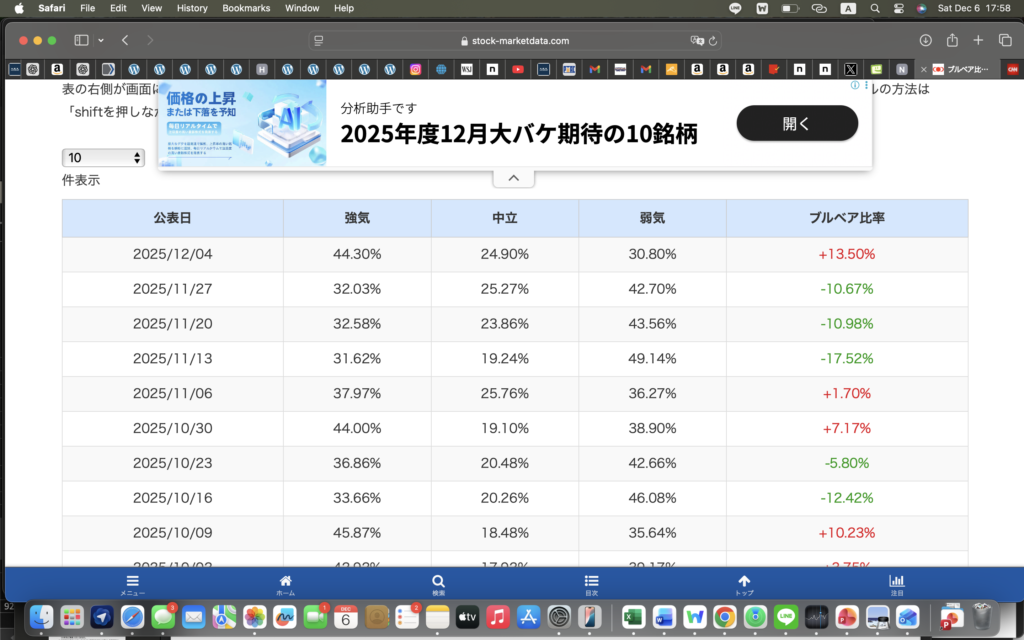Open the Bookmarks menu in the menu bar
Image resolution: width=1024 pixels, height=640 pixels.
246,8
